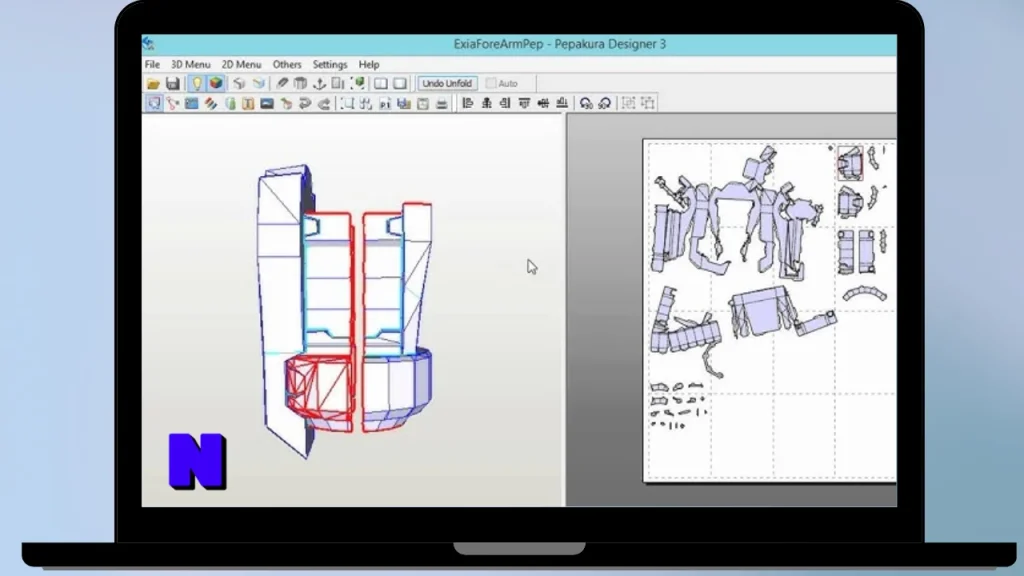Click the align bottom icon

click(x=562, y=103)
